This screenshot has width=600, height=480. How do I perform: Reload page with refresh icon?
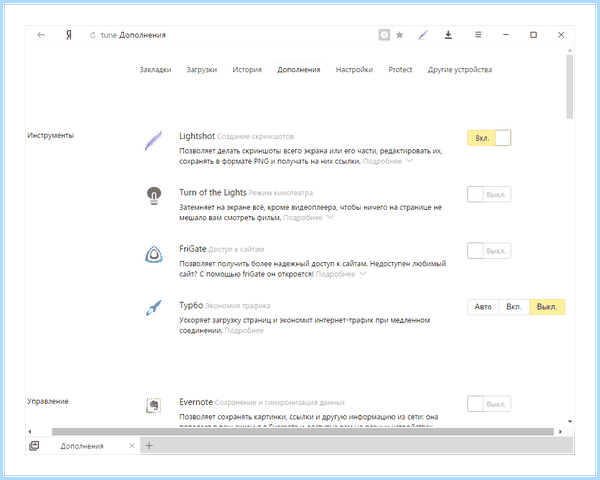93,35
